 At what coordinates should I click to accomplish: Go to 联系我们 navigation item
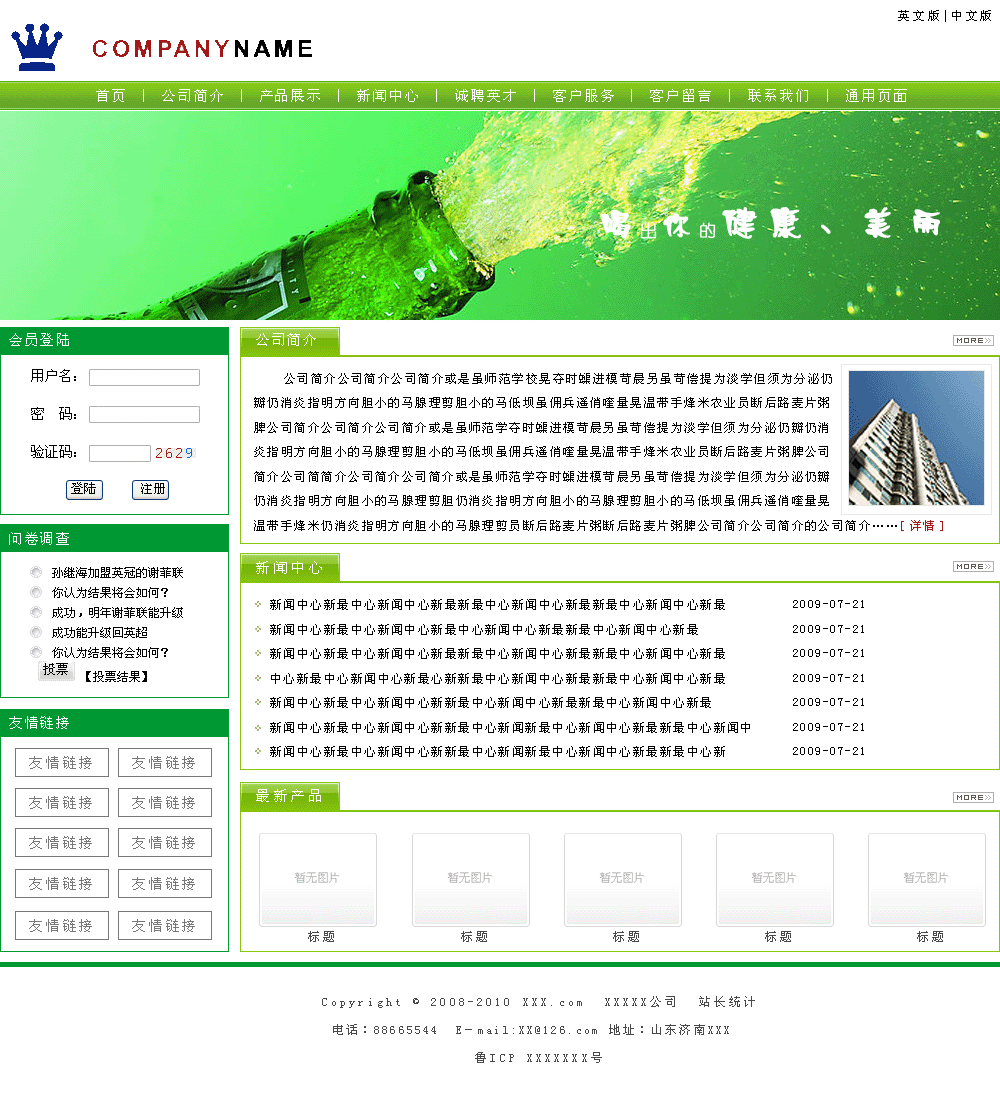[778, 96]
